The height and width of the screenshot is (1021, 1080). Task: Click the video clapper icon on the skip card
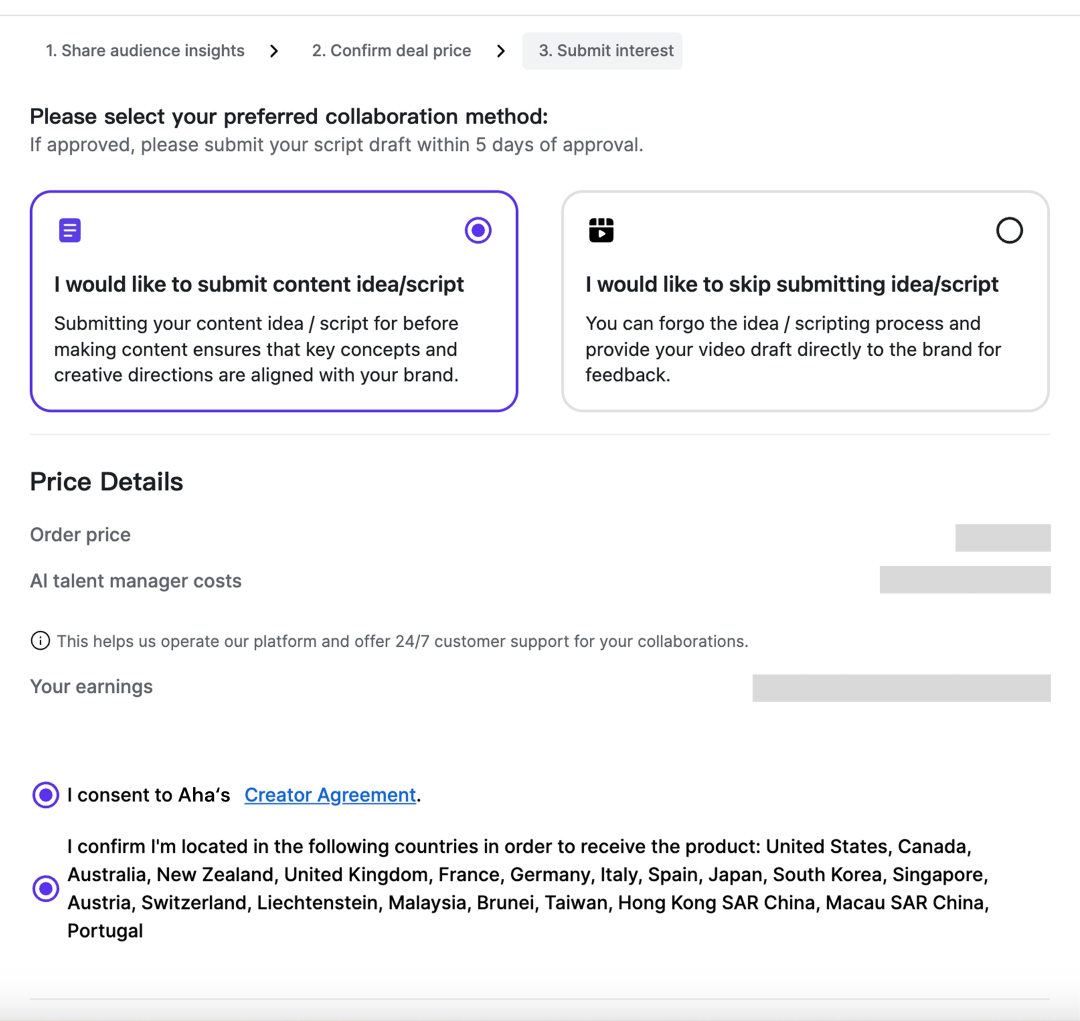point(601,230)
